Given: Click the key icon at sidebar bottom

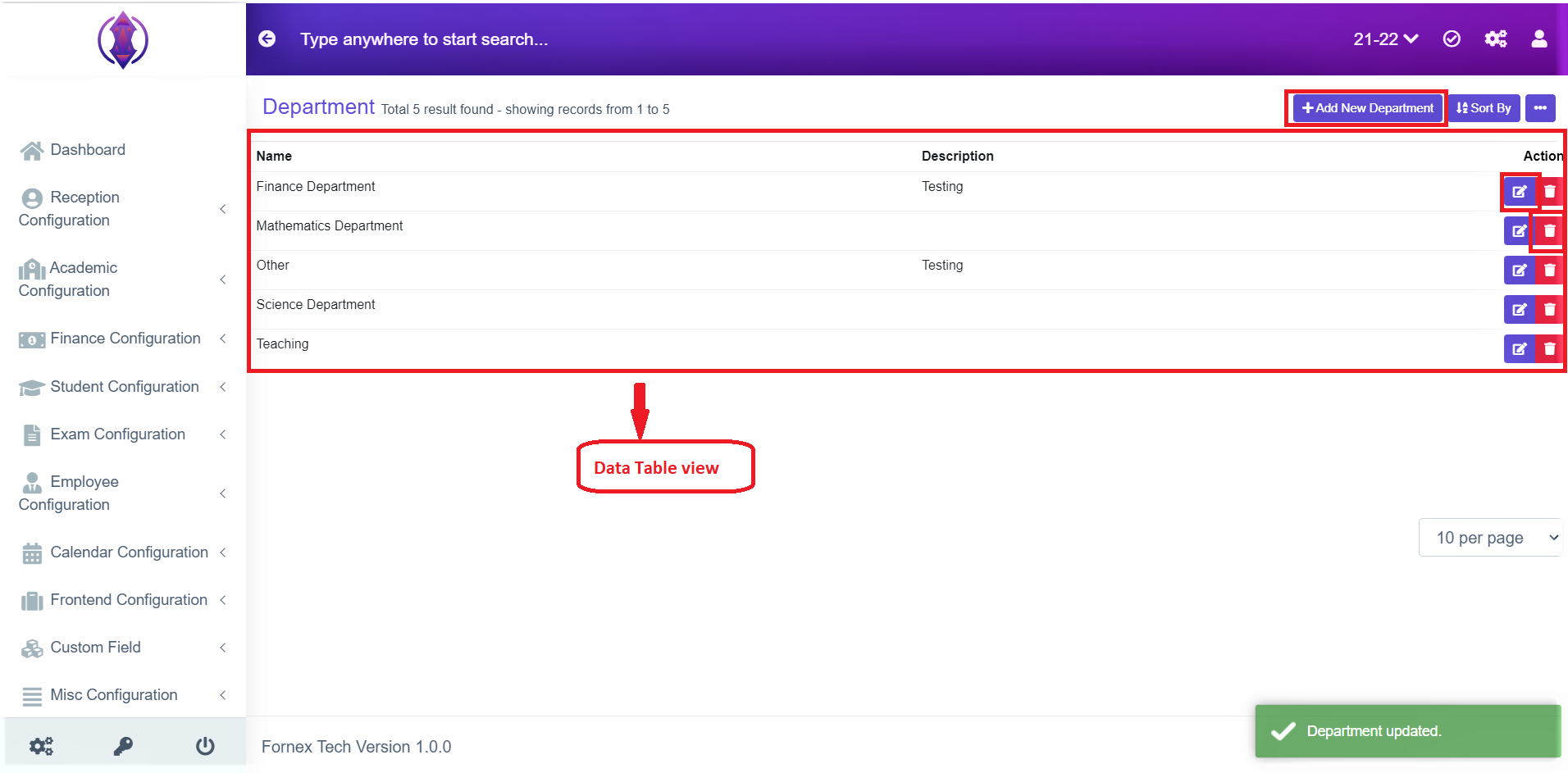Looking at the screenshot, I should 123,746.
